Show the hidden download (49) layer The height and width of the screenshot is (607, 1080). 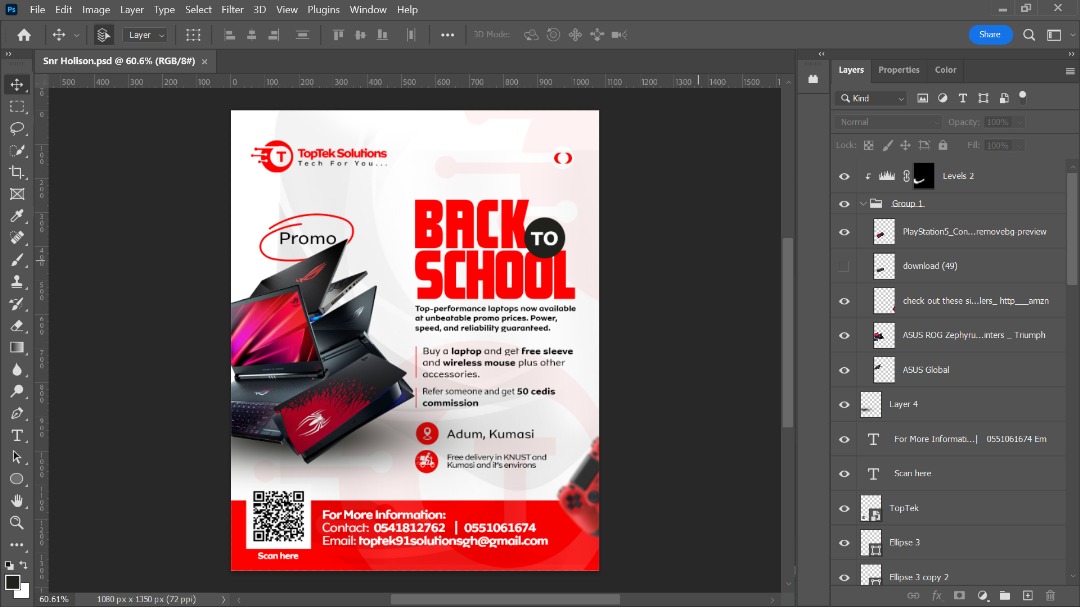tap(844, 267)
